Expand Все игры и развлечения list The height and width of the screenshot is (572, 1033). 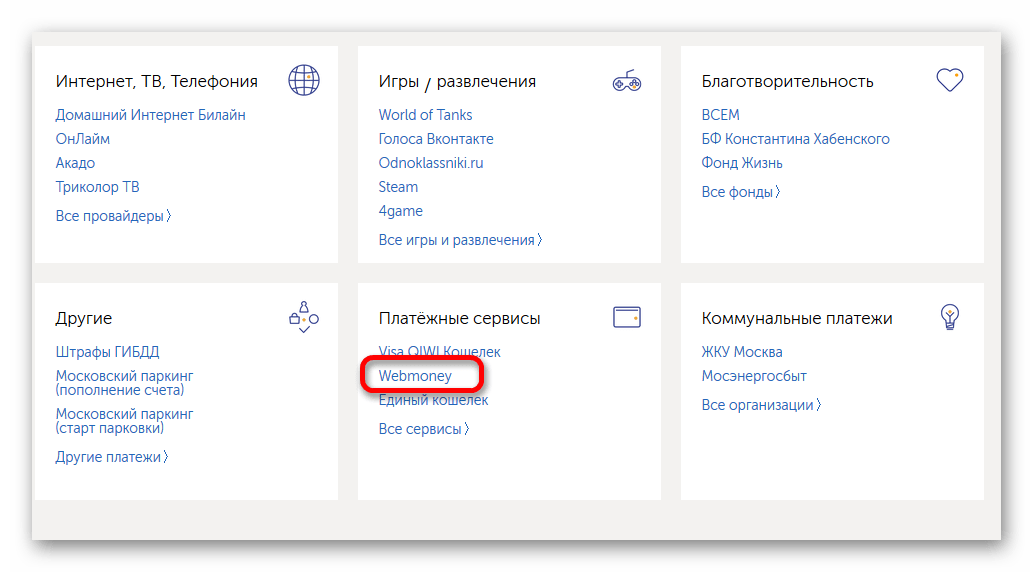tap(460, 240)
